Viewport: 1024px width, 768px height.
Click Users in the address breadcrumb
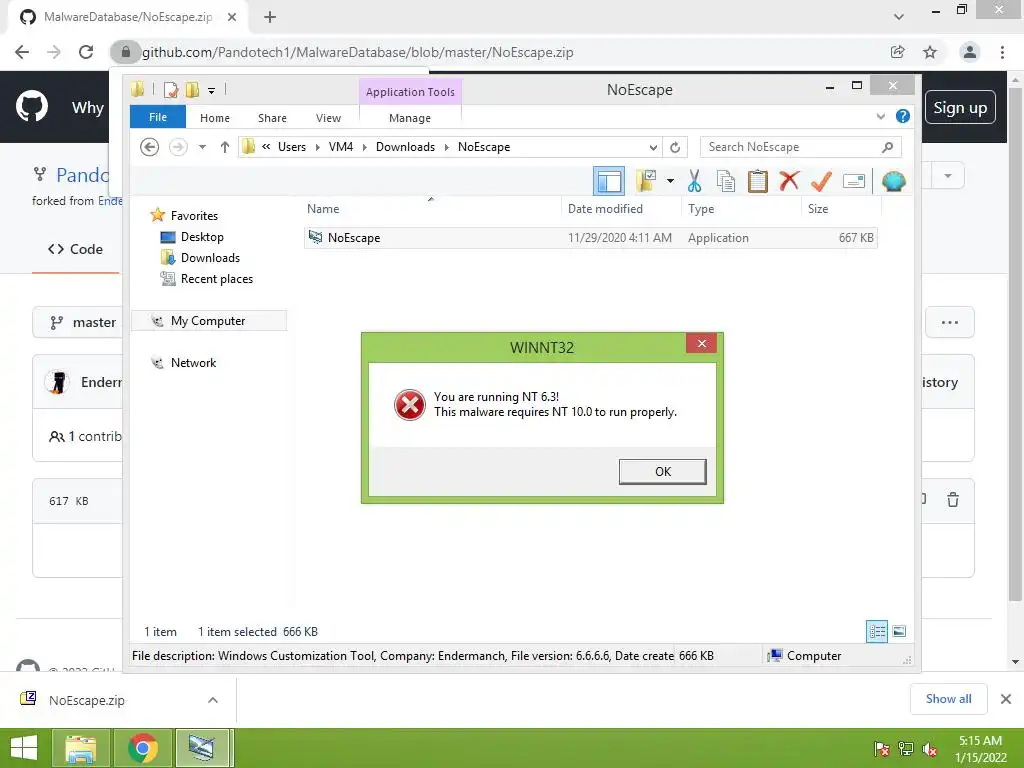click(x=292, y=147)
